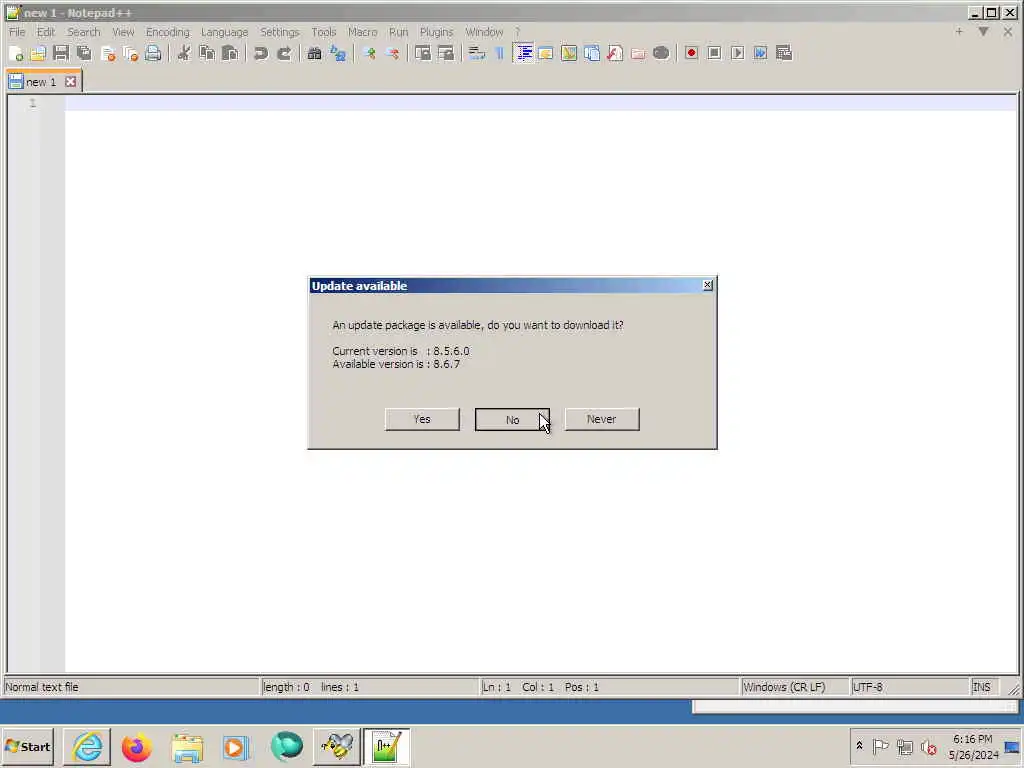The width and height of the screenshot is (1024, 768).
Task: Open the File menu
Action: tap(17, 32)
